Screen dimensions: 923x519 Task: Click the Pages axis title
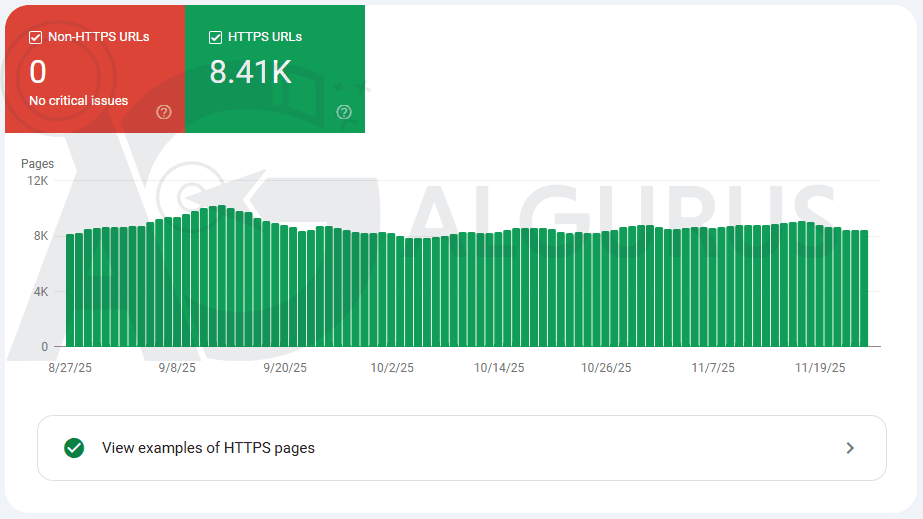tap(38, 164)
